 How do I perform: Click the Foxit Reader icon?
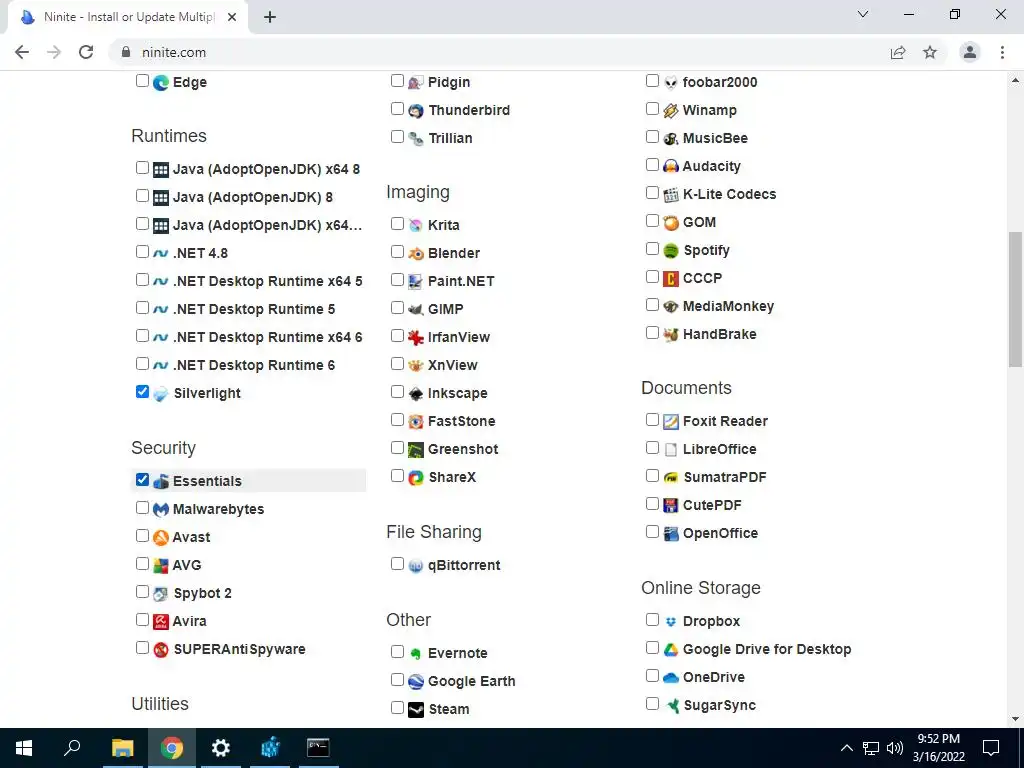click(671, 422)
